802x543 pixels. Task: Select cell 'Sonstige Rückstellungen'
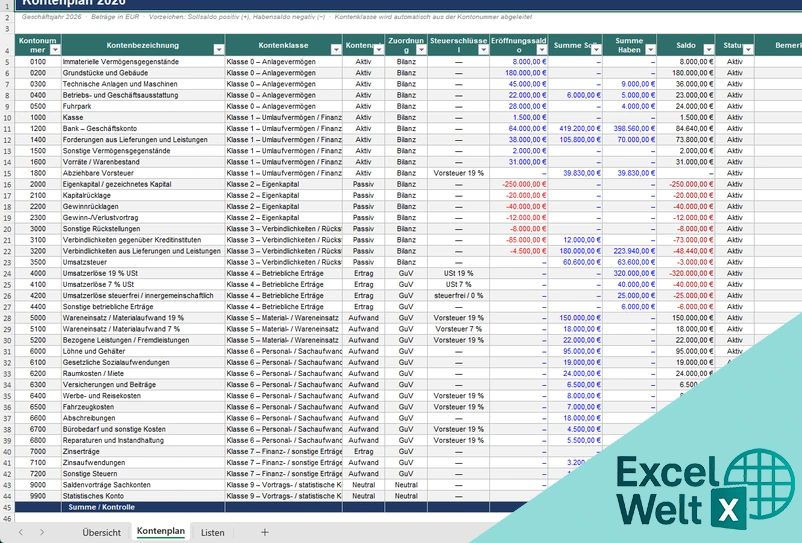[143, 229]
